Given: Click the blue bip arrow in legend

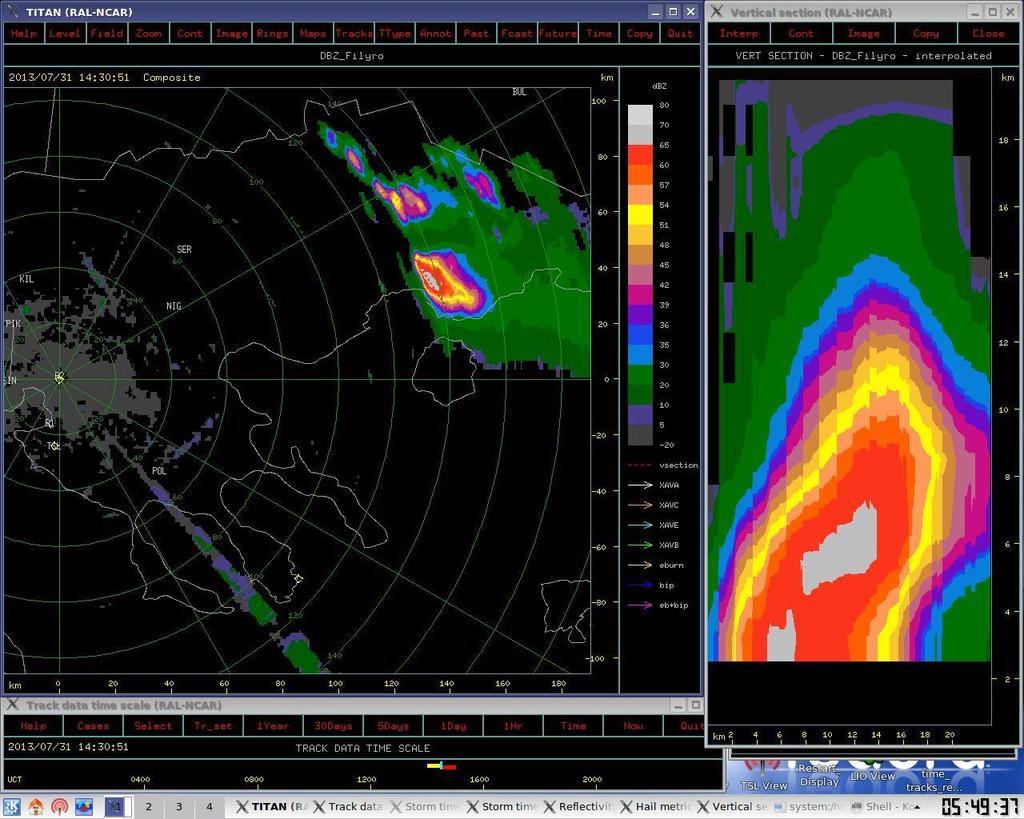Looking at the screenshot, I should click(640, 585).
